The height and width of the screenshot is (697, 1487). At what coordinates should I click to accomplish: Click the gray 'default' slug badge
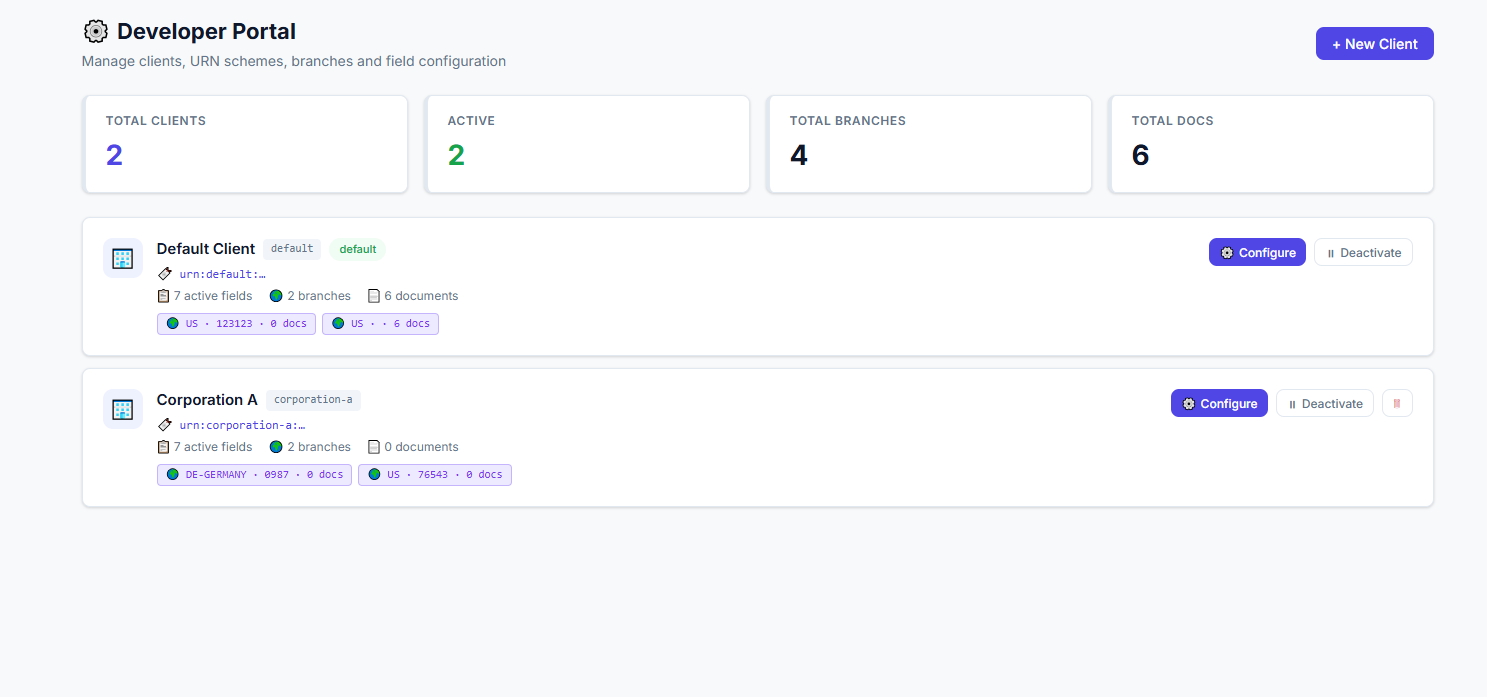(x=292, y=249)
